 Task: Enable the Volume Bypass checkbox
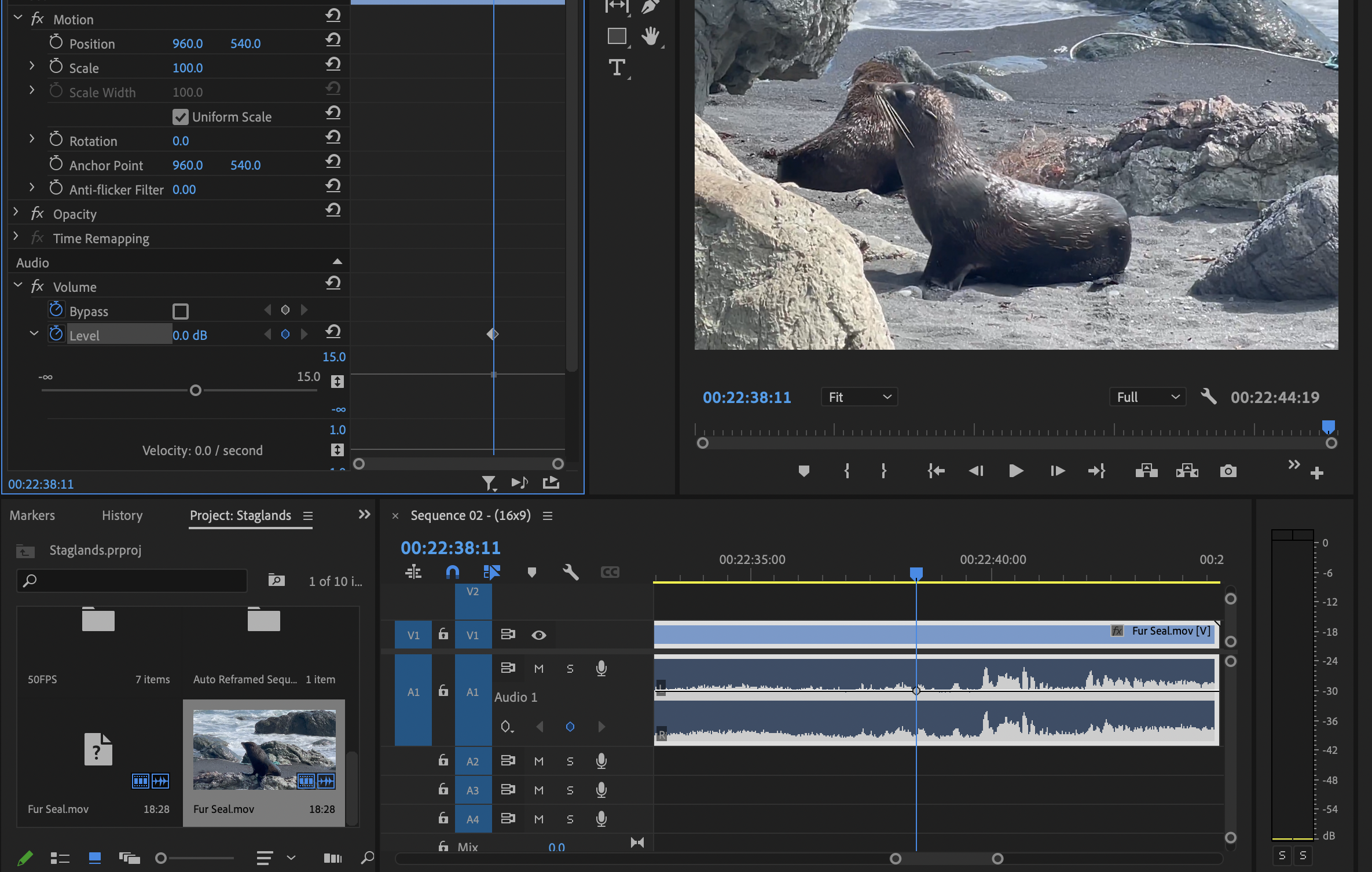click(x=181, y=312)
